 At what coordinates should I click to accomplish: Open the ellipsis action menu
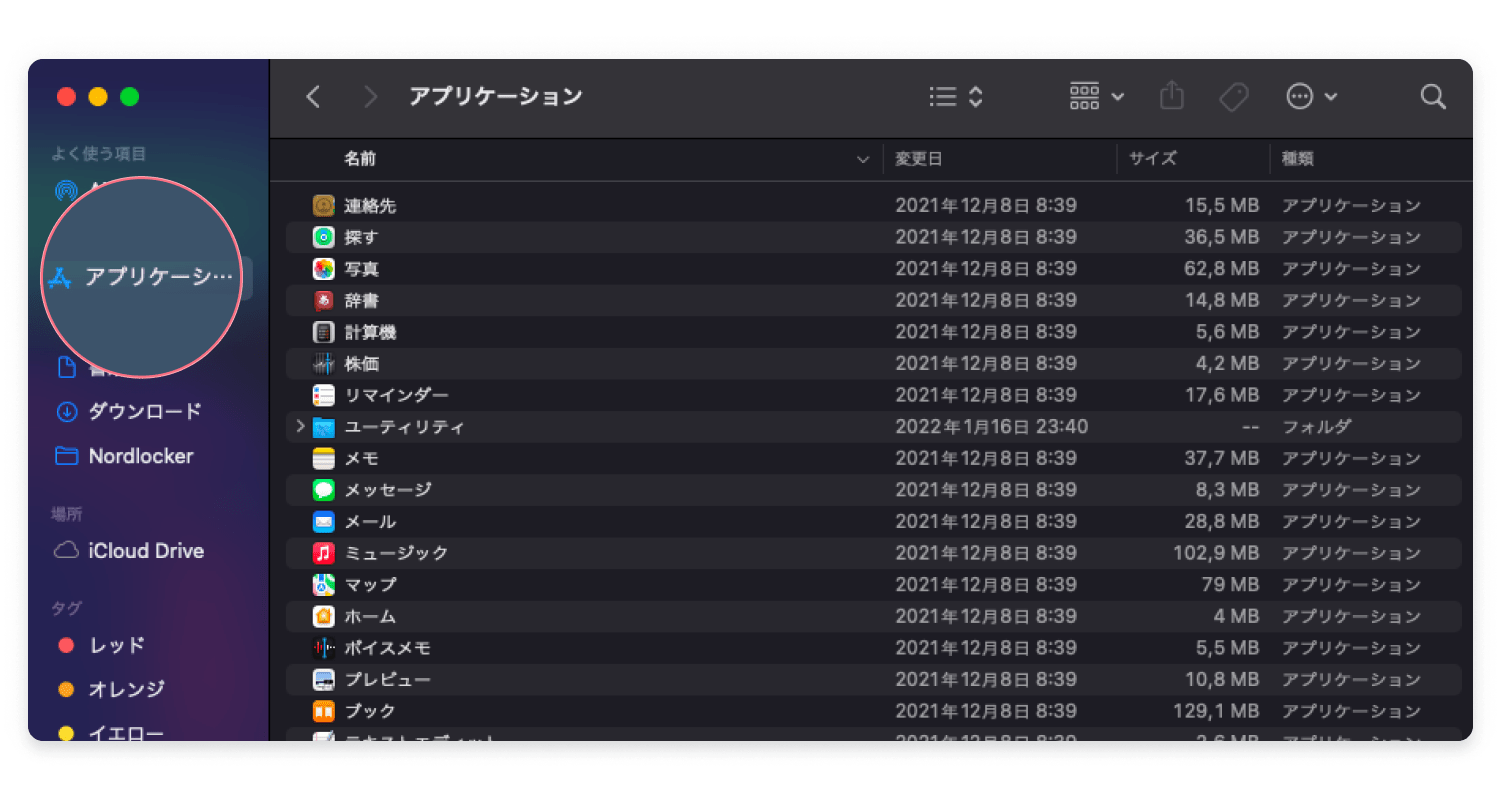pos(1311,97)
